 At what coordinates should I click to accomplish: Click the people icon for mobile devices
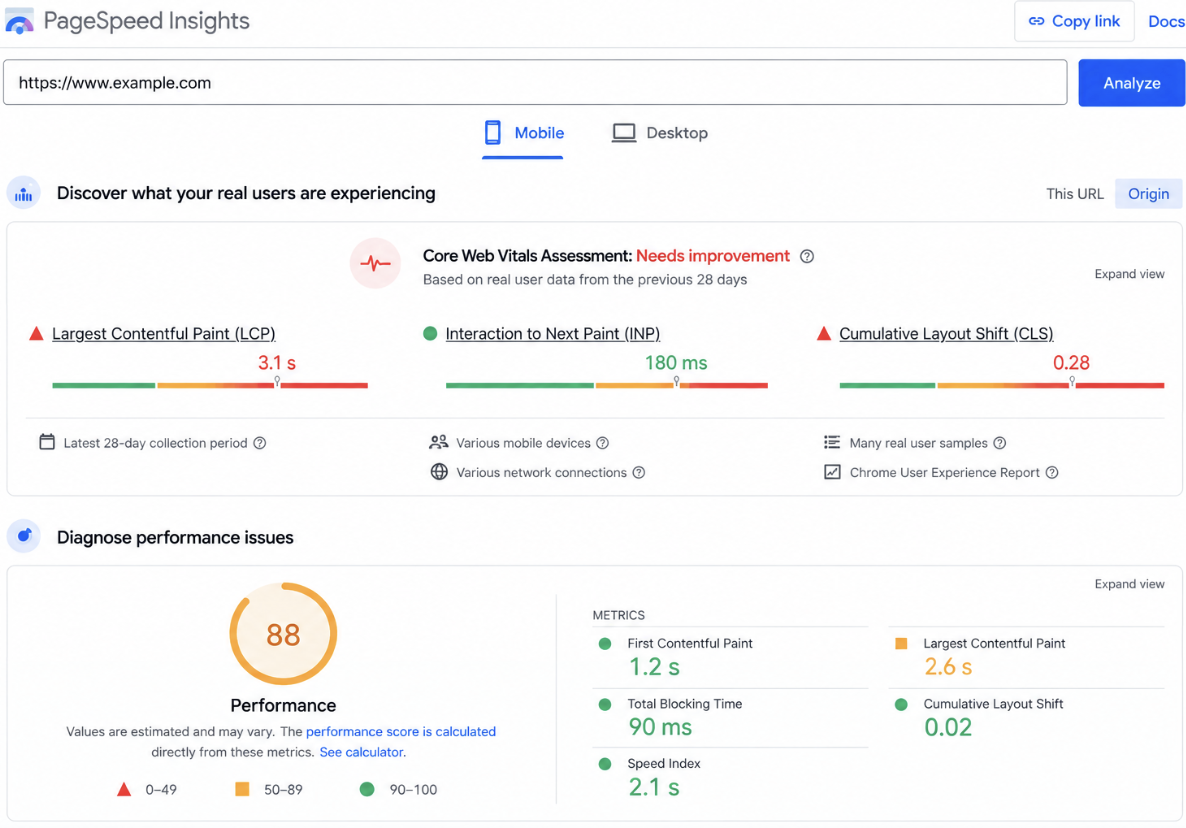pyautogui.click(x=439, y=442)
